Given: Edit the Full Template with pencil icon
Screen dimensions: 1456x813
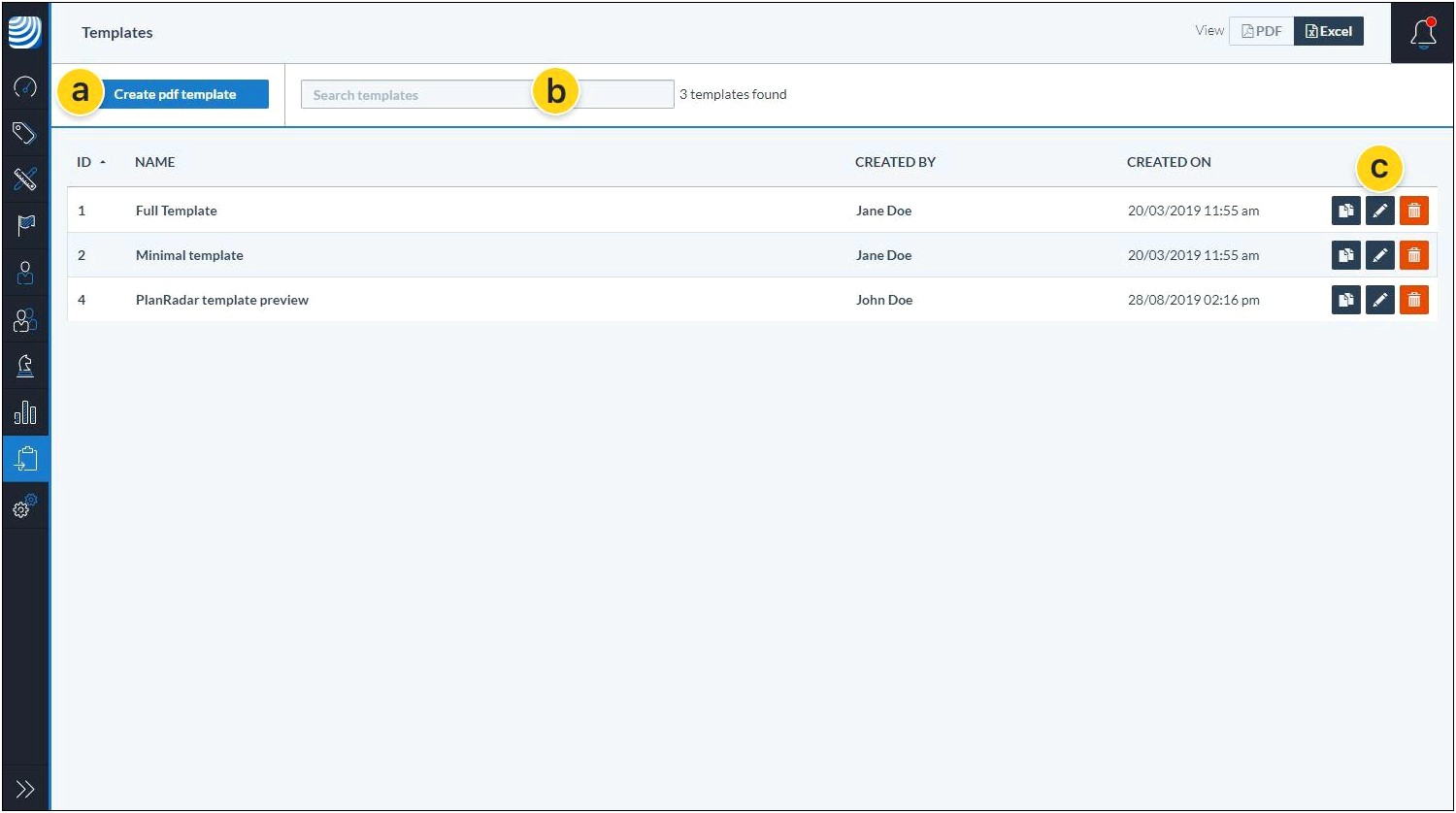Looking at the screenshot, I should [x=1380, y=211].
